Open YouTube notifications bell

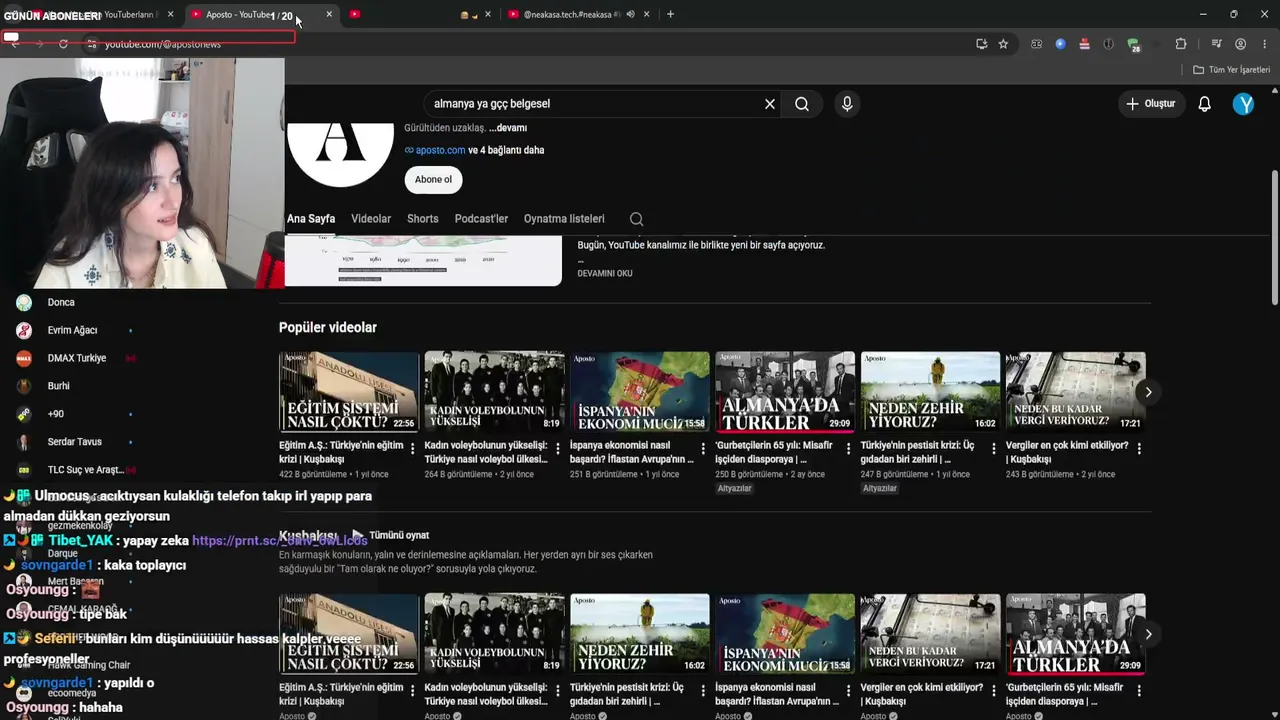(1205, 104)
